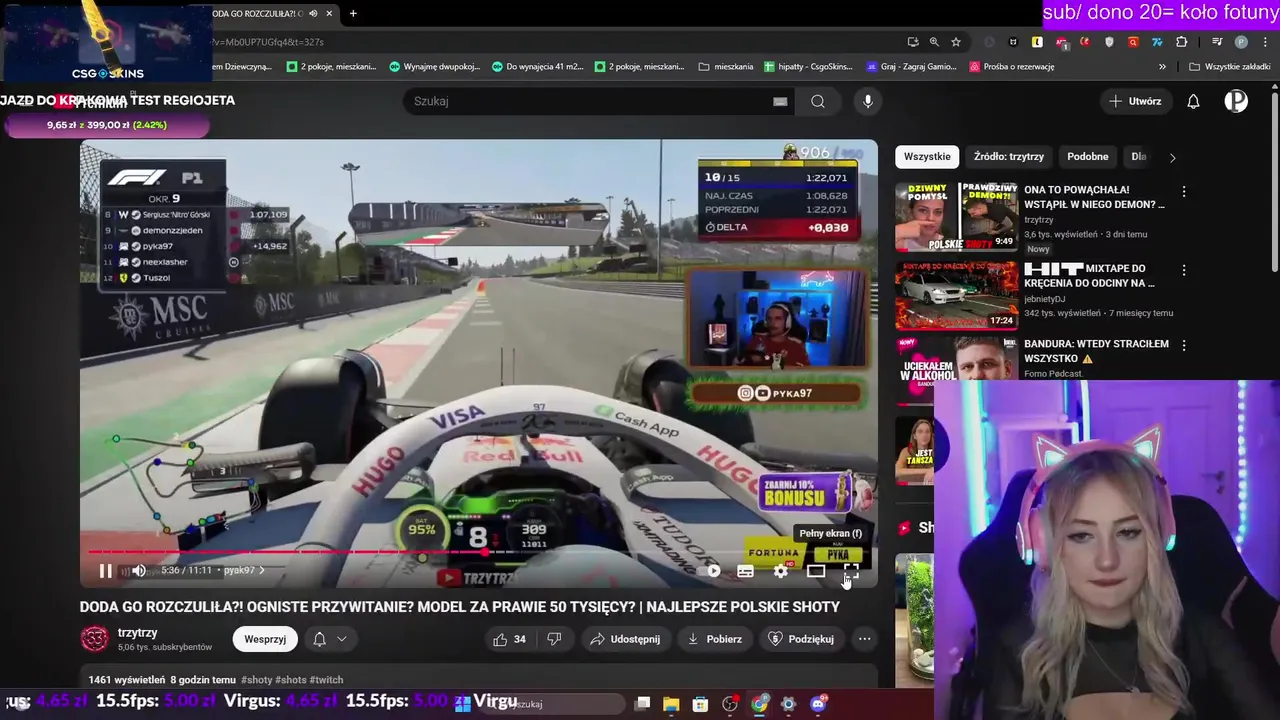Open a new browser tab with plus
The image size is (1280, 720).
353,13
